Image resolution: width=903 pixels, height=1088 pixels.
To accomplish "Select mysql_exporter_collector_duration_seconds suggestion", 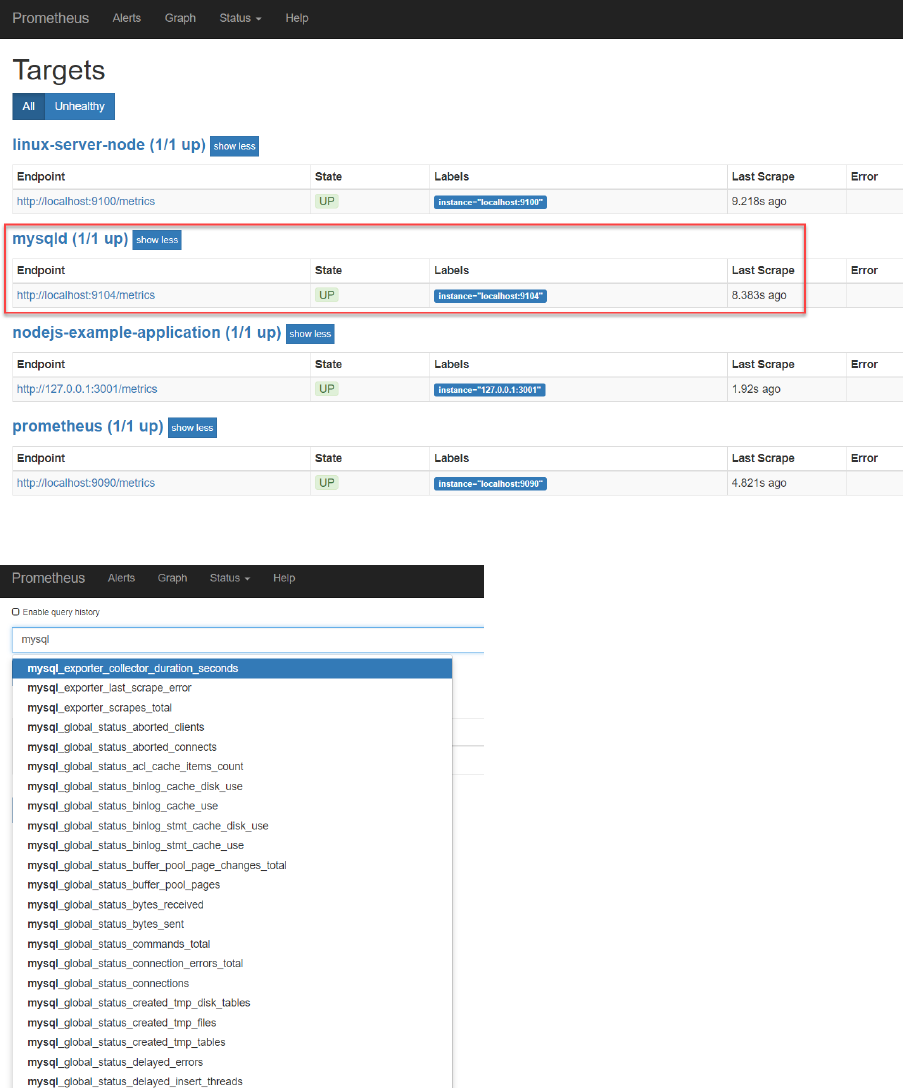I will point(233,668).
